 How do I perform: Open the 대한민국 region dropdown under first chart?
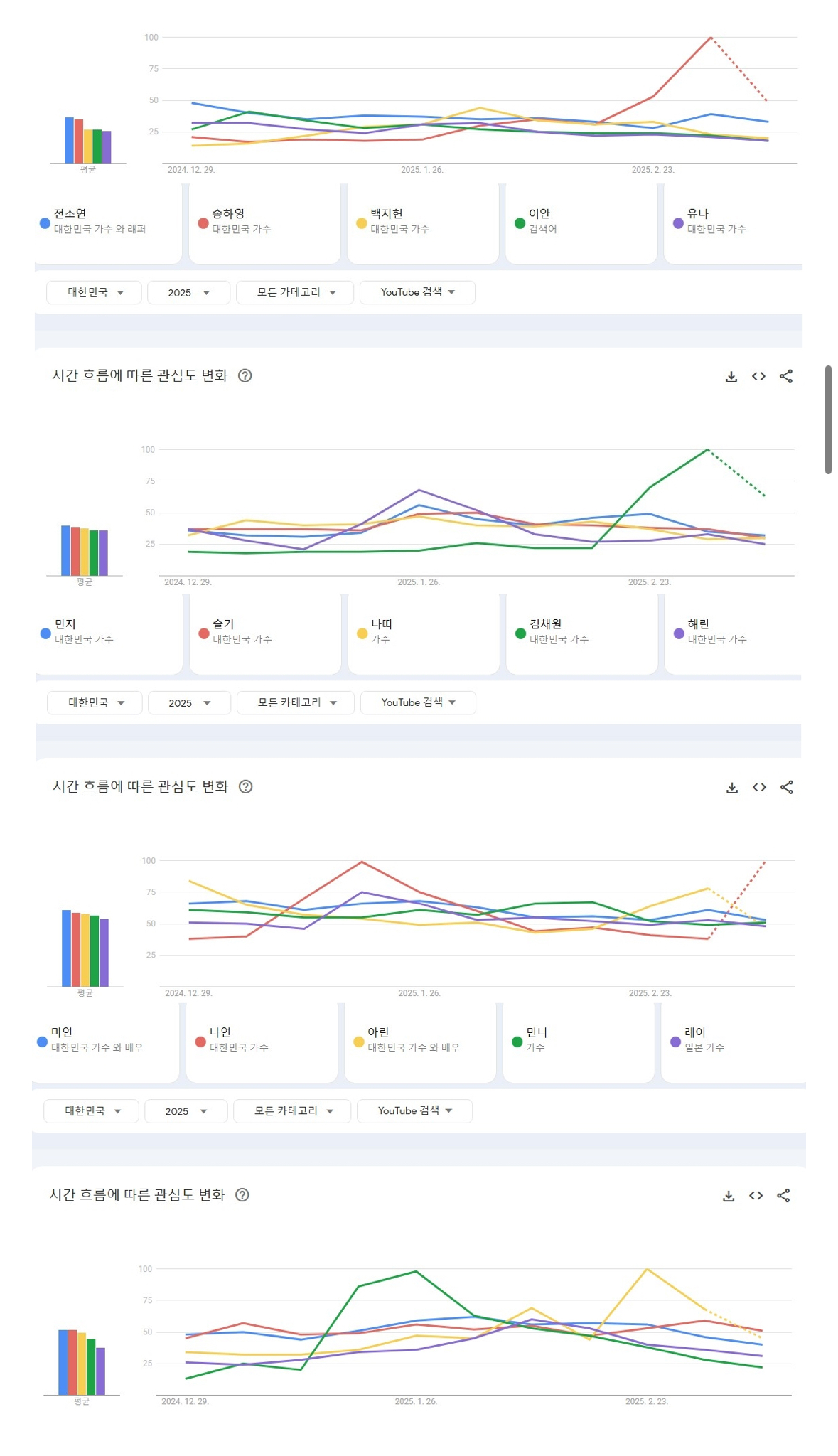tap(94, 293)
